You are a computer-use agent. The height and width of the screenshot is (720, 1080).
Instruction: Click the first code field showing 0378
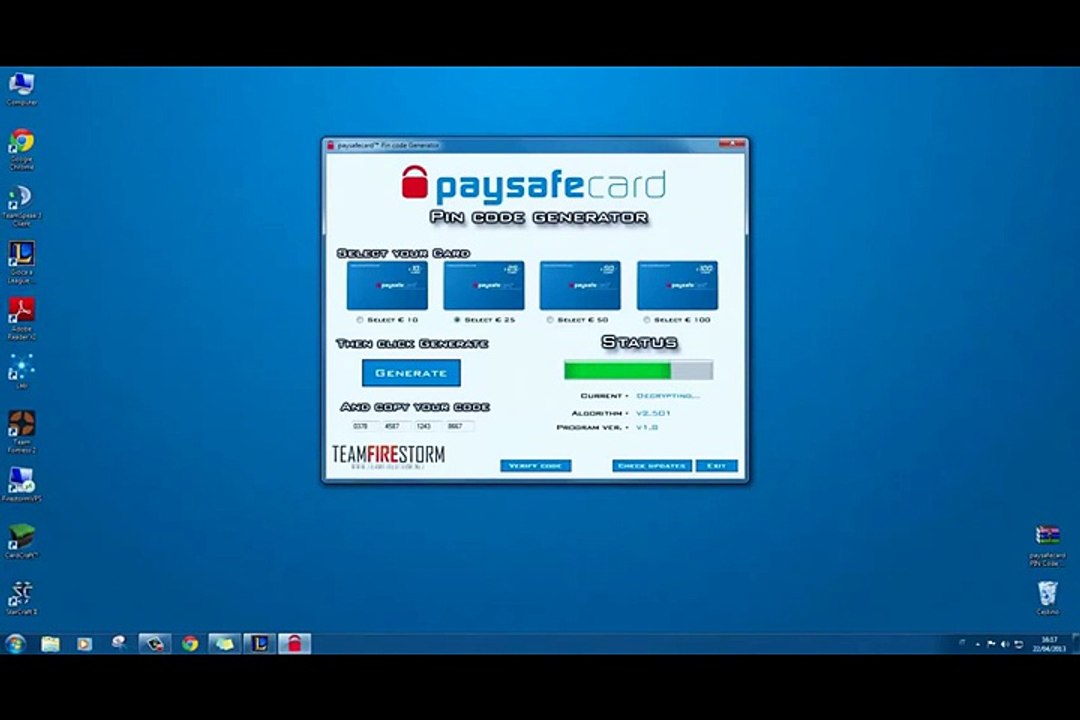pyautogui.click(x=364, y=426)
